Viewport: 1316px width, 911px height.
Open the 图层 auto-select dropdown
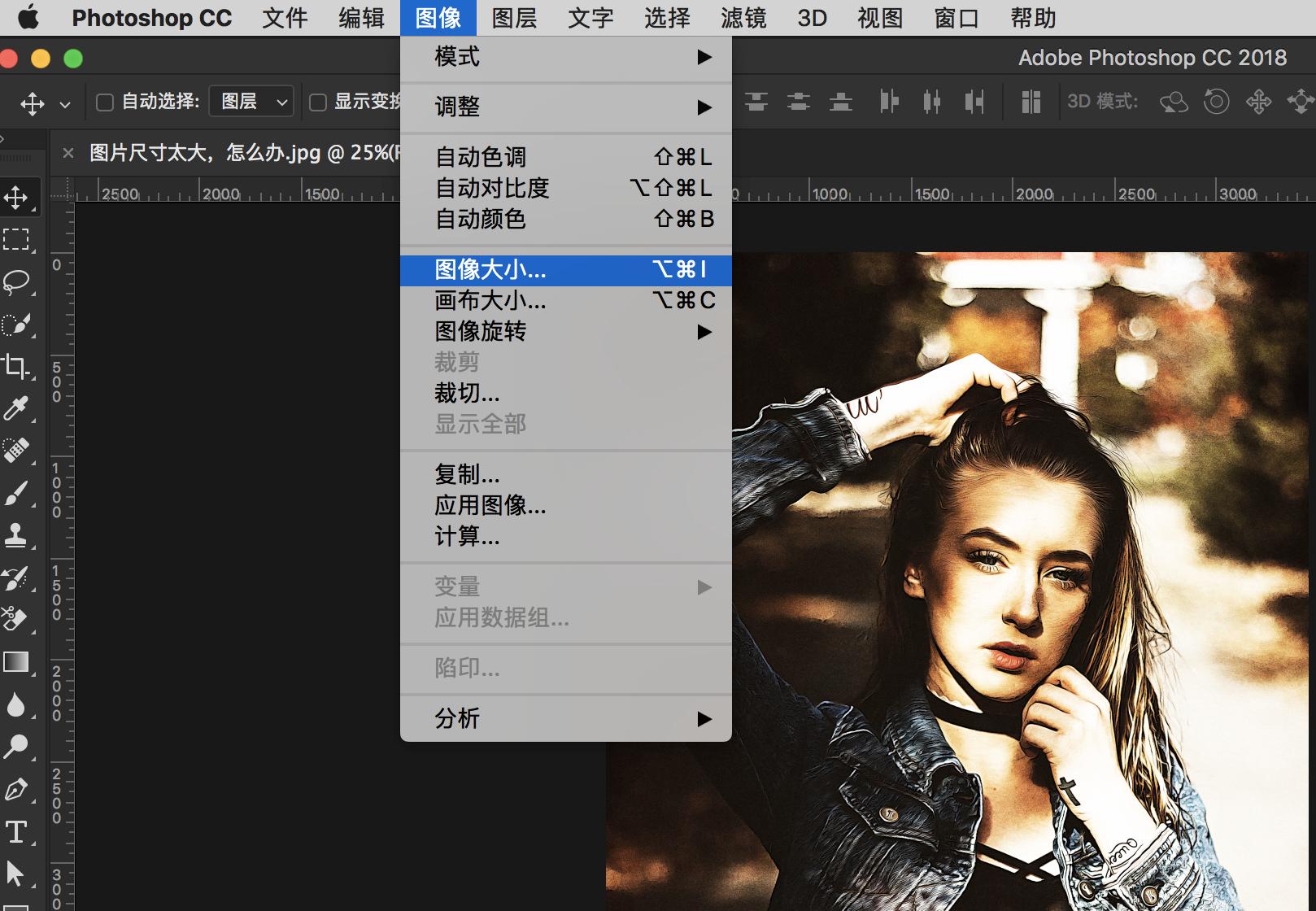click(x=251, y=101)
